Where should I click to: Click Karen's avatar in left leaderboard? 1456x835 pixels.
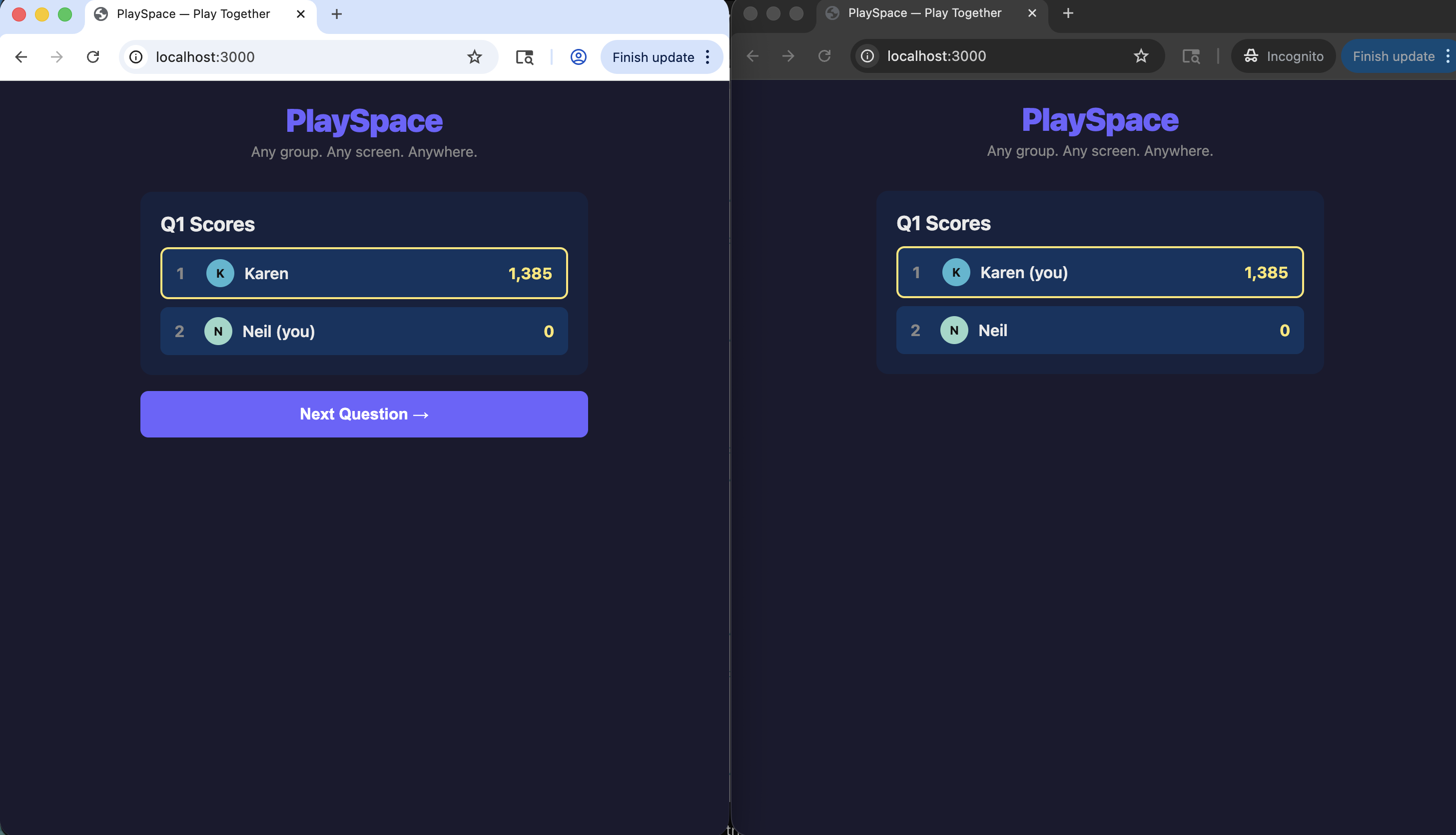[x=220, y=274]
